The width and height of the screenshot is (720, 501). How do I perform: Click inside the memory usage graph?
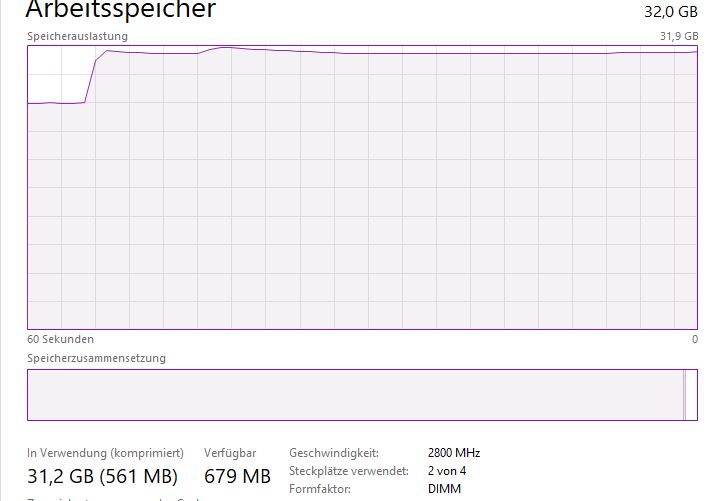(362, 187)
